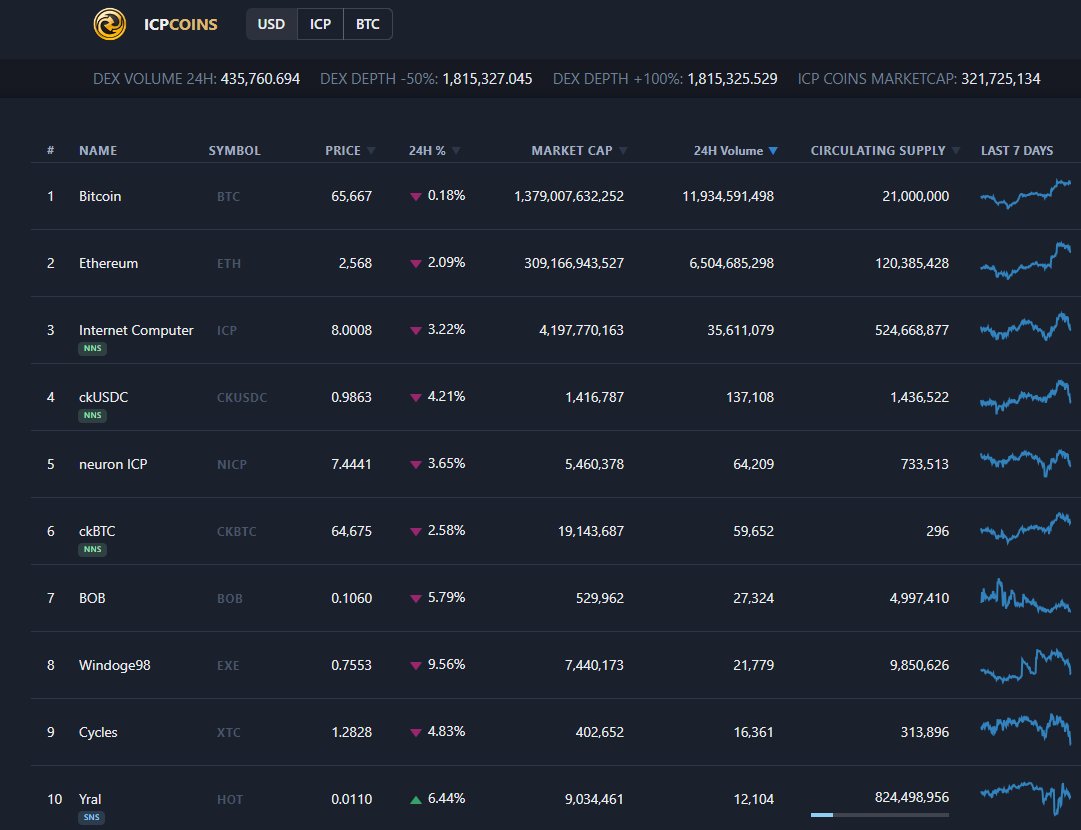Click Yral up-trend green triangle
Screen dimensions: 1081x830
[416, 800]
